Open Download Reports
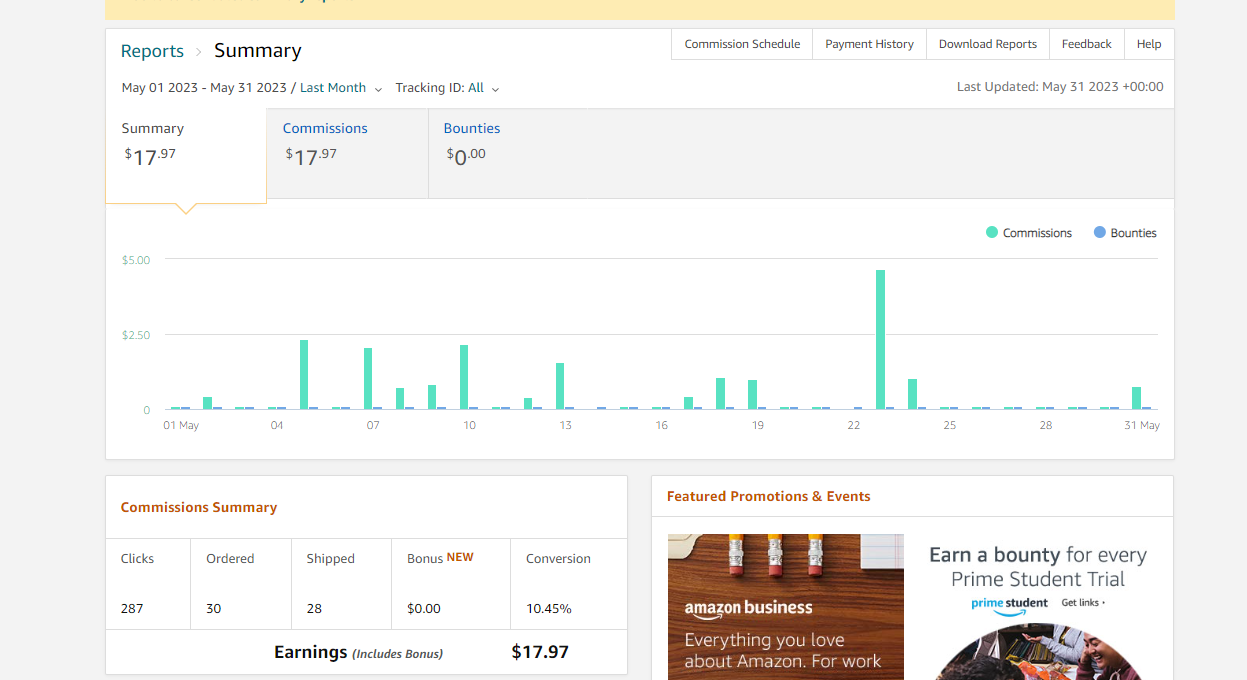Viewport: 1247px width, 680px height. tap(987, 44)
